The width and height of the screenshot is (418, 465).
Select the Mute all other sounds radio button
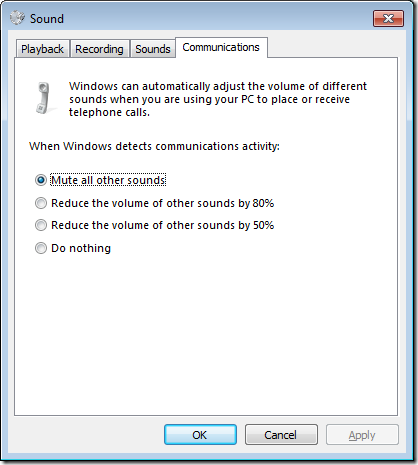coord(41,180)
